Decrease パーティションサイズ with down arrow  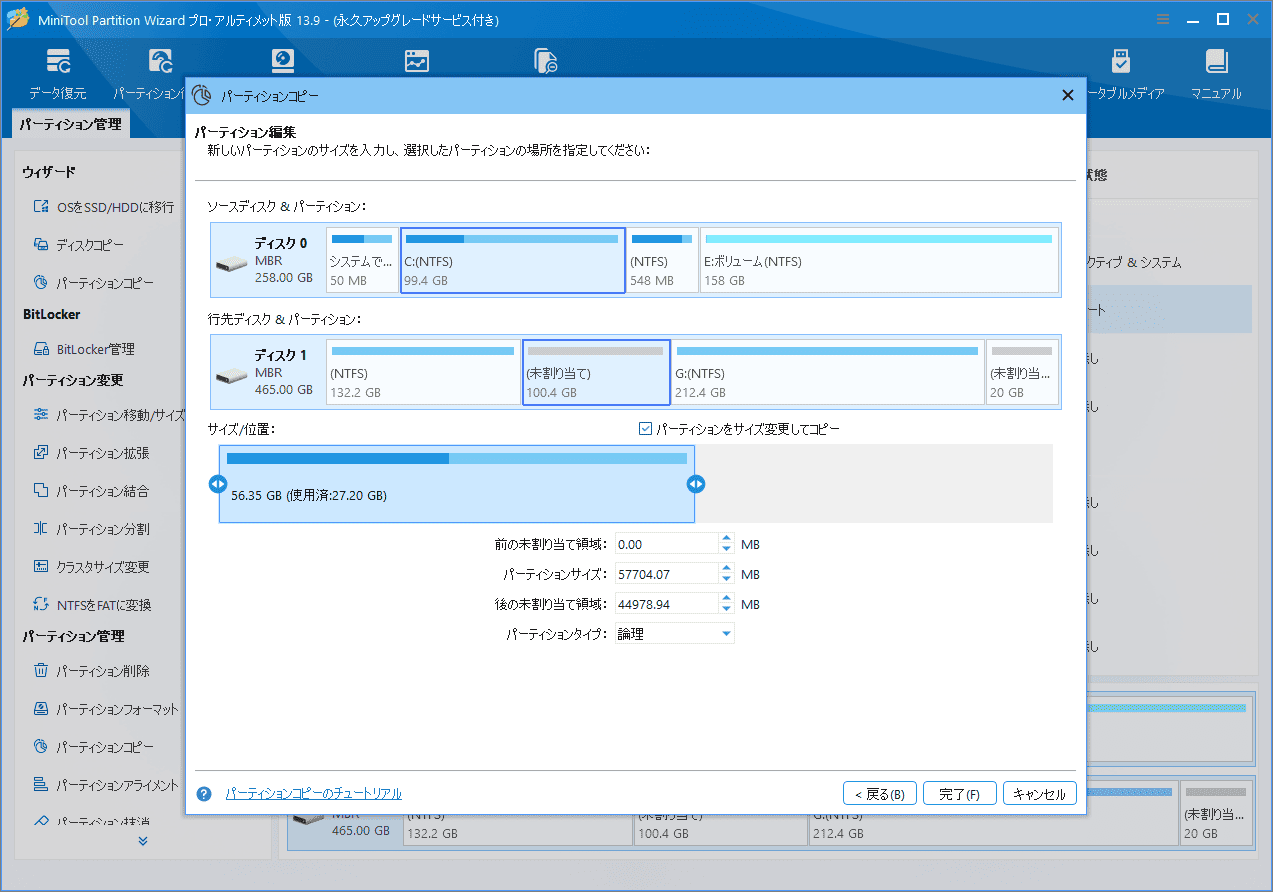(727, 579)
